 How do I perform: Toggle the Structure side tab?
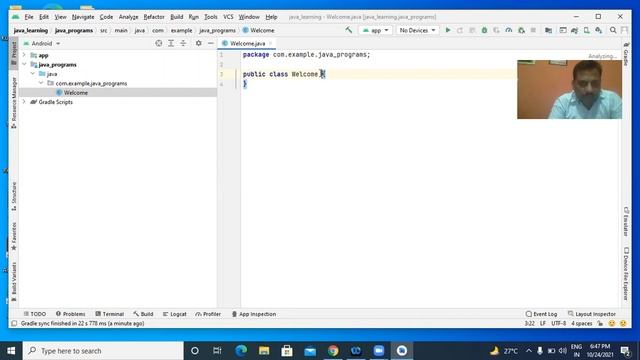pos(13,196)
